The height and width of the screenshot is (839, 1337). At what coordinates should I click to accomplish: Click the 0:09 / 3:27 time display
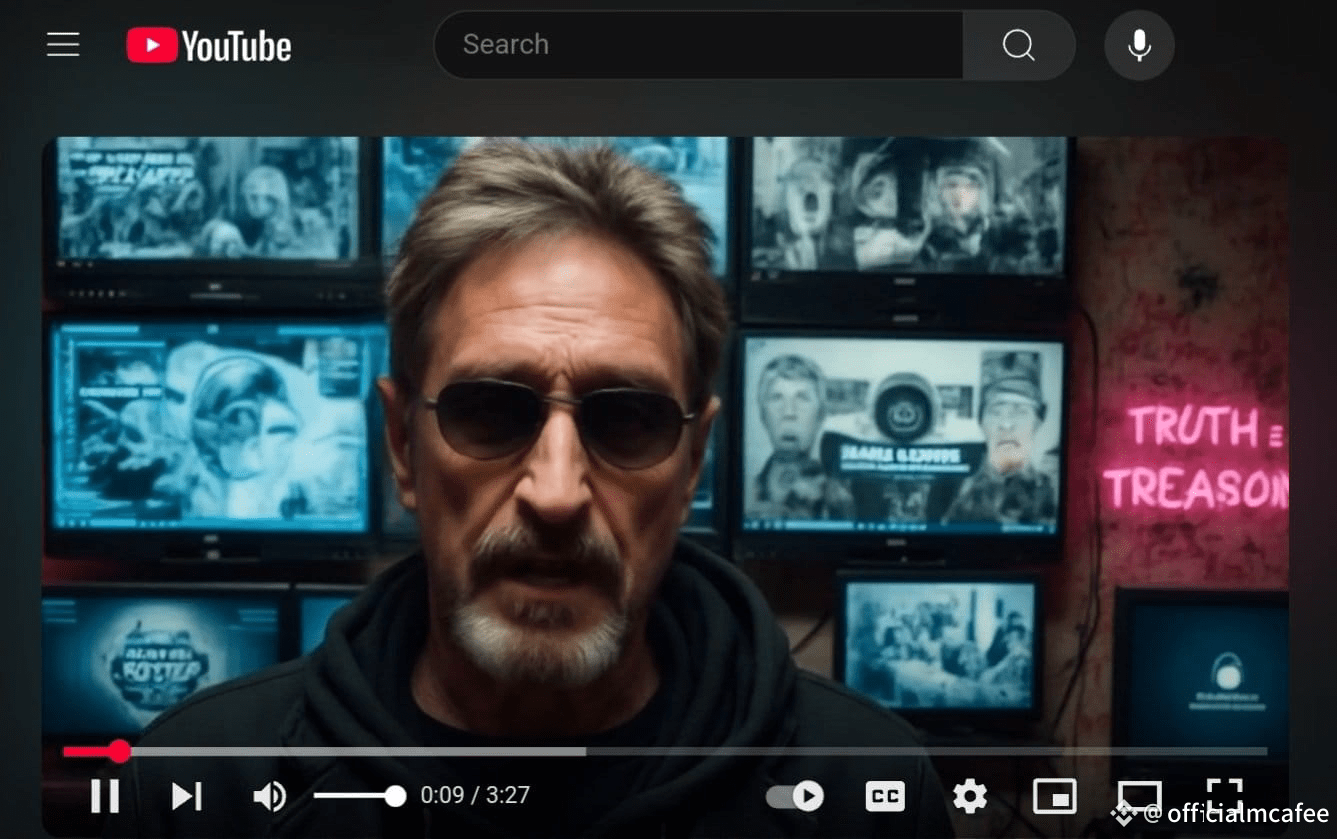(475, 796)
